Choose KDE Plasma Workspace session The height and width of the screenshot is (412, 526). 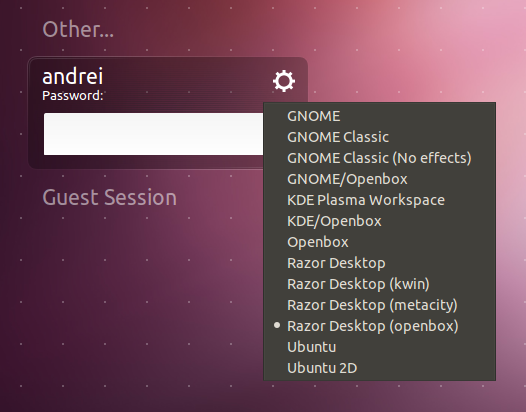[x=380, y=200]
